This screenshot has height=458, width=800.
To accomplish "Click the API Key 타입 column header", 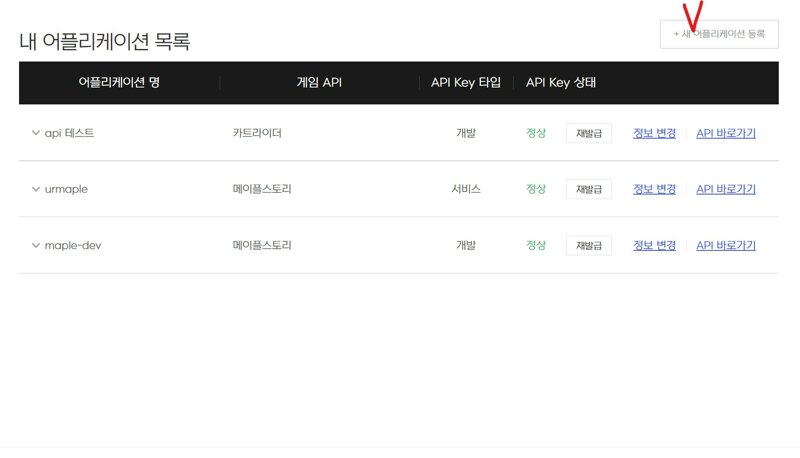I will point(466,83).
